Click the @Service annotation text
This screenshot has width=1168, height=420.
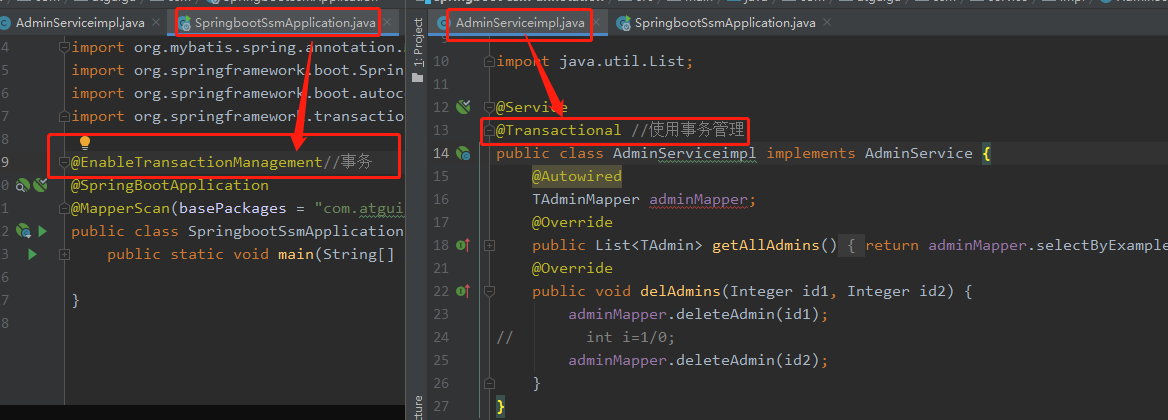[x=532, y=107]
